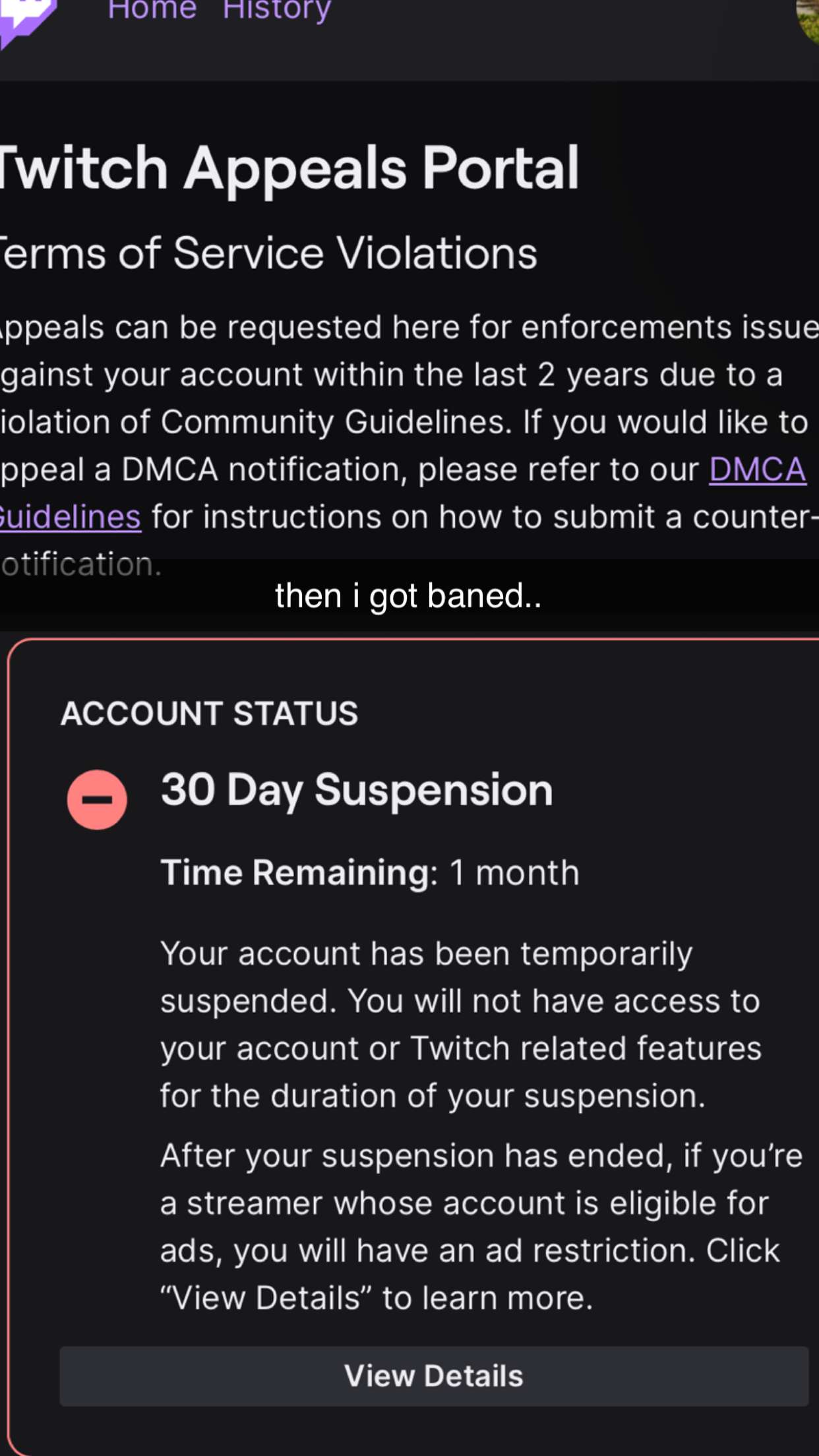Go to the Home tab
Screen dimensions: 819x1456
point(152,11)
